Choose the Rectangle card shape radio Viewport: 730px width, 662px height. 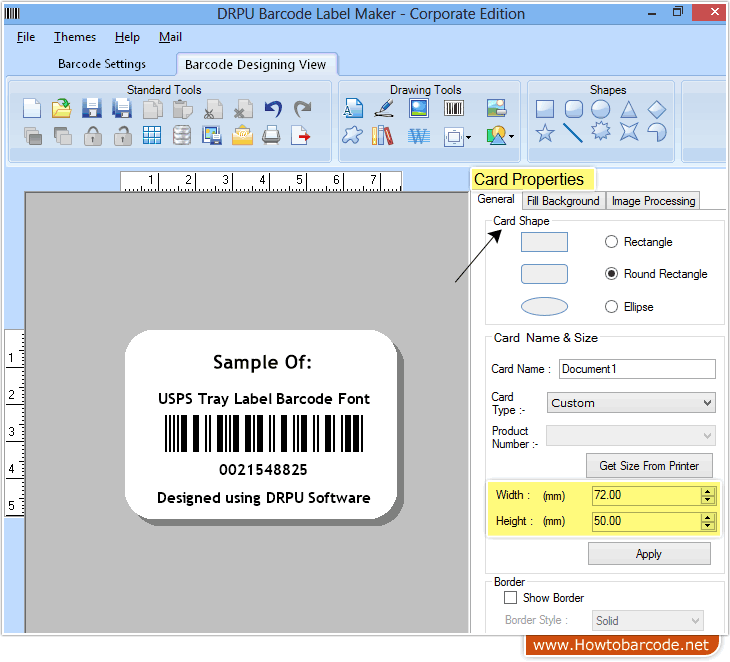pos(611,242)
